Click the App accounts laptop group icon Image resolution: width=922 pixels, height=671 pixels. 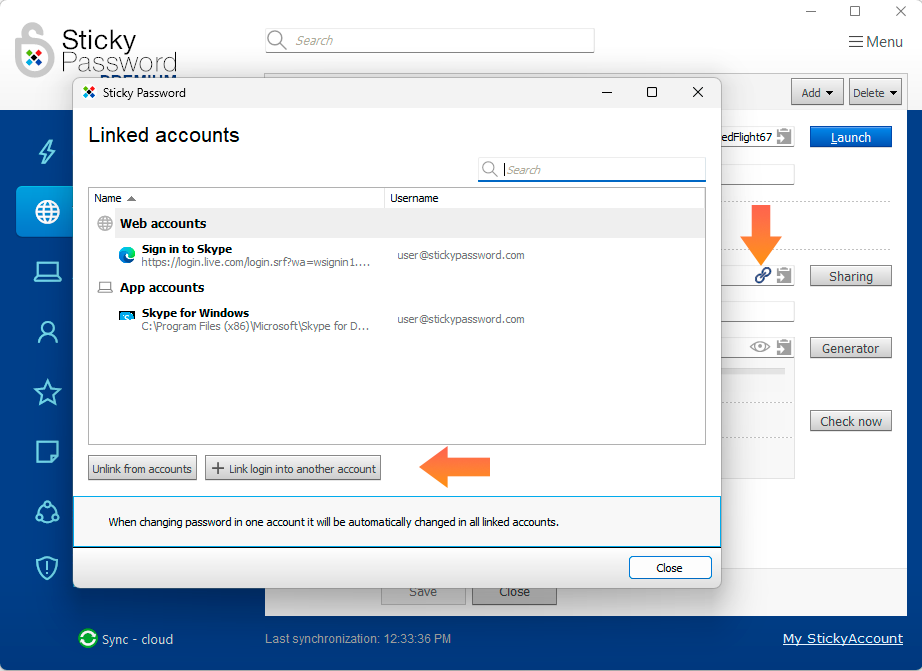[105, 288]
